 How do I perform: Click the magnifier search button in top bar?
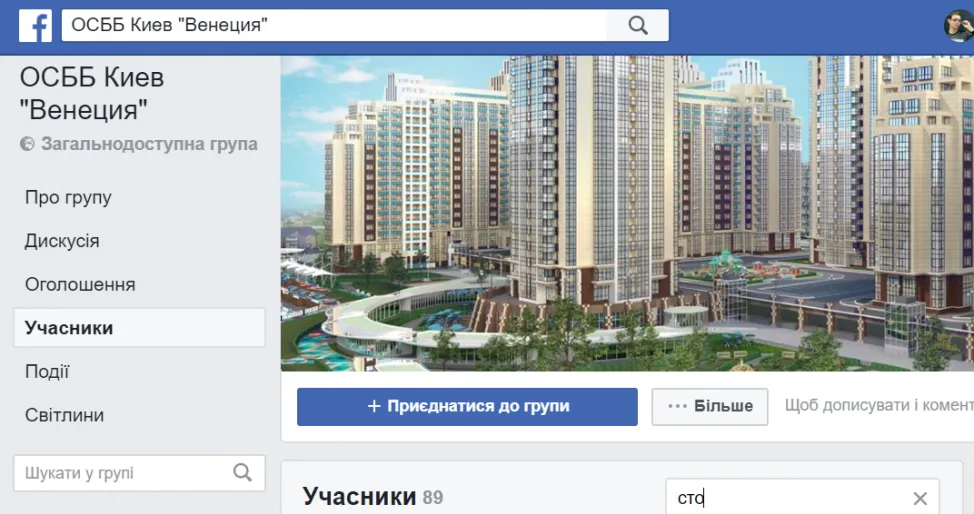click(x=638, y=25)
